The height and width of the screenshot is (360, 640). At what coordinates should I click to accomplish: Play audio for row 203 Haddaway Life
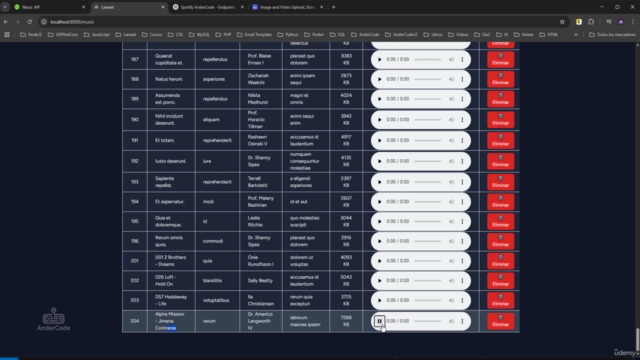(x=380, y=300)
